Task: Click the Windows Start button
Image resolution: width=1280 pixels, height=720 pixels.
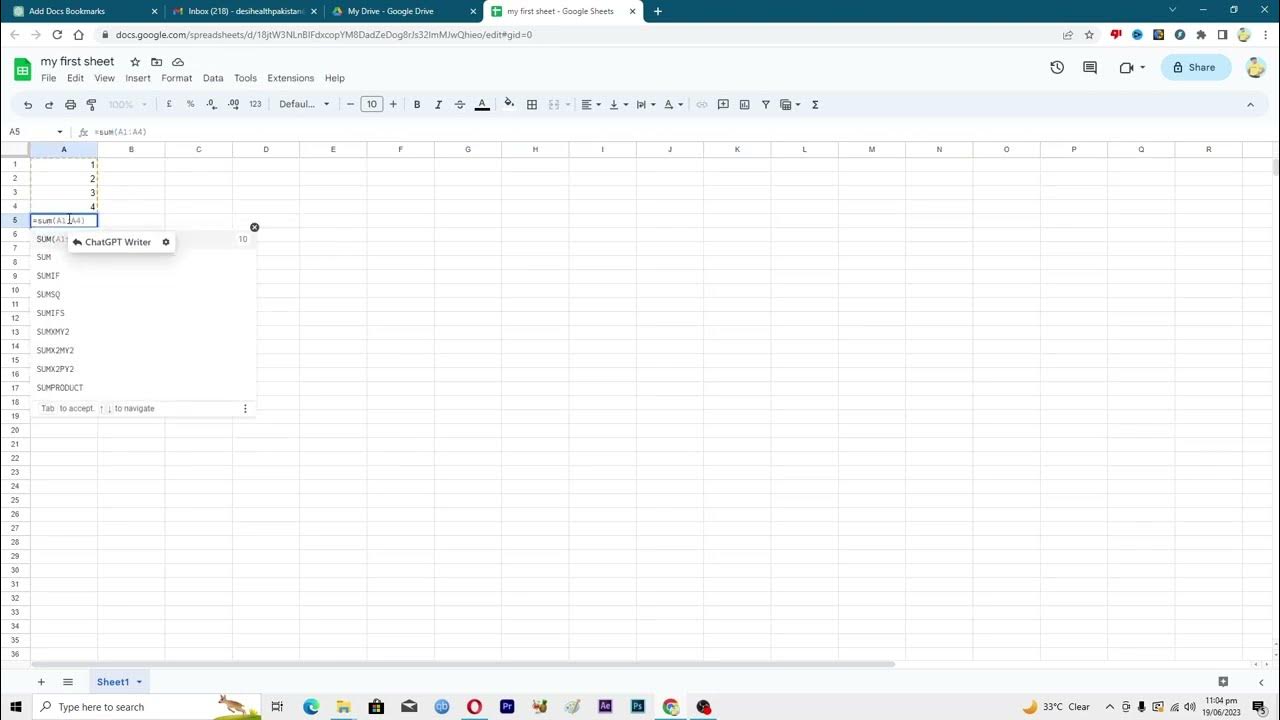Action: click(16, 707)
